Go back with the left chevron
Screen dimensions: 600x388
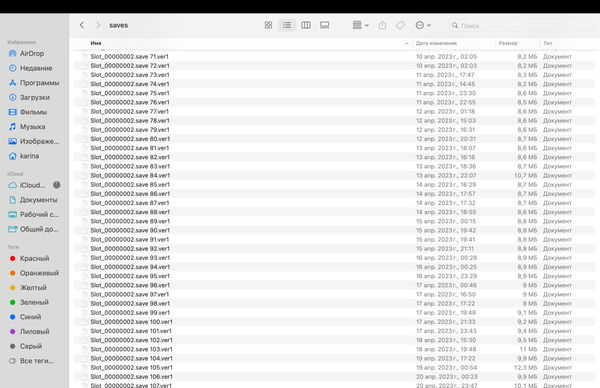(x=82, y=25)
